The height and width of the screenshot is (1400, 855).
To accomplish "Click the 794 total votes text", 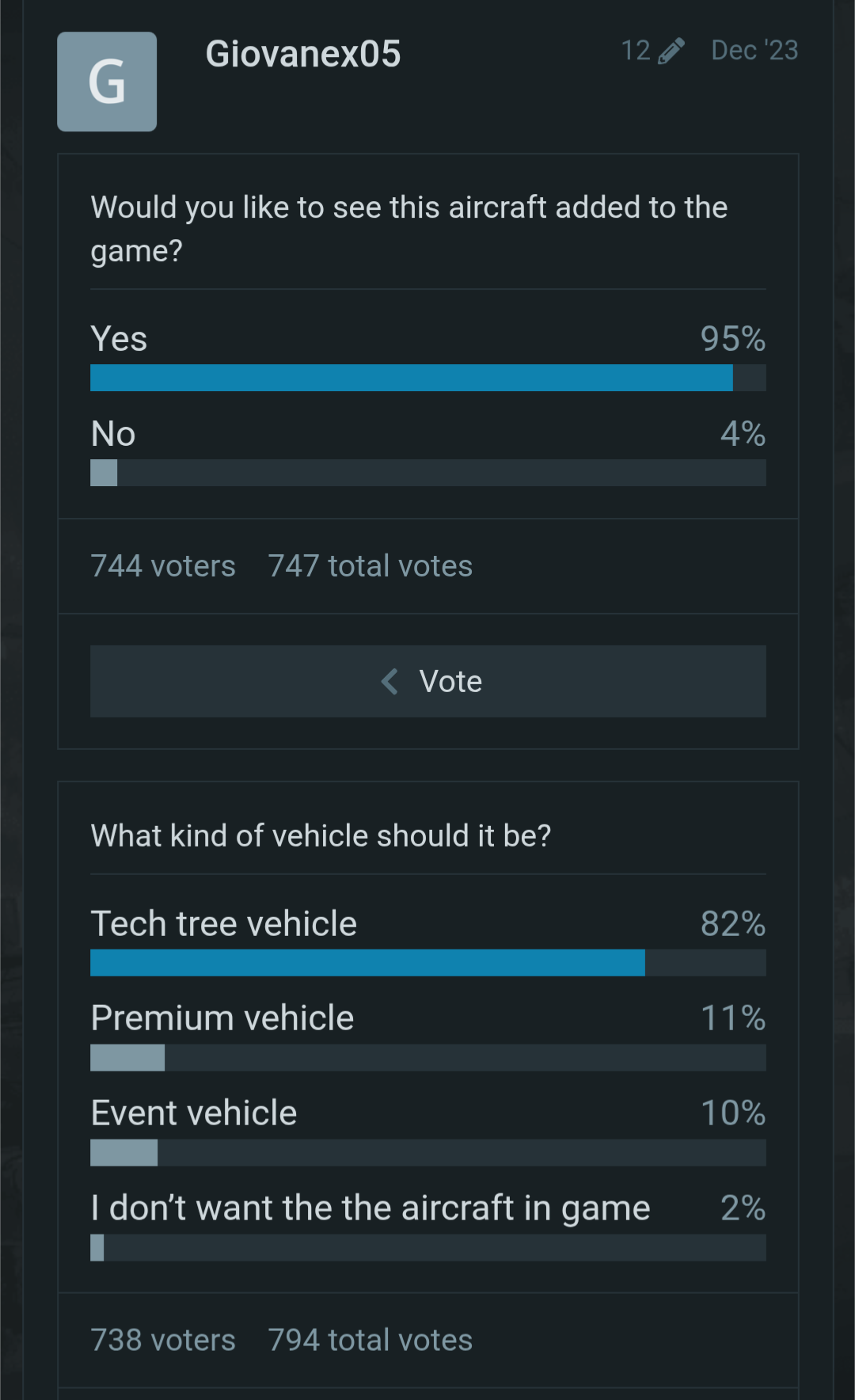I will 370,1340.
